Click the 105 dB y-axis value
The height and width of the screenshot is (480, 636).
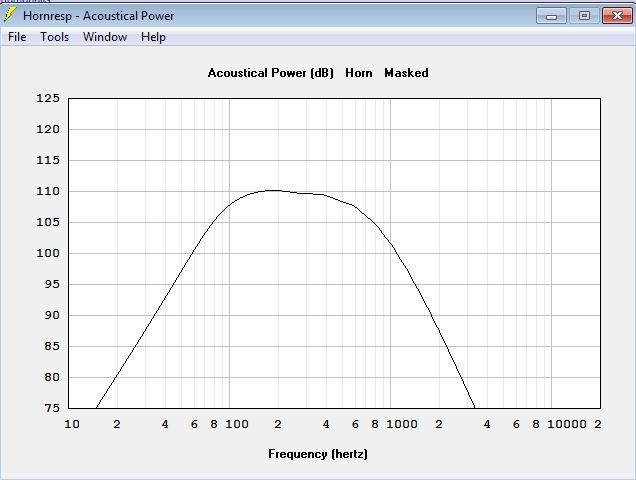coord(48,222)
